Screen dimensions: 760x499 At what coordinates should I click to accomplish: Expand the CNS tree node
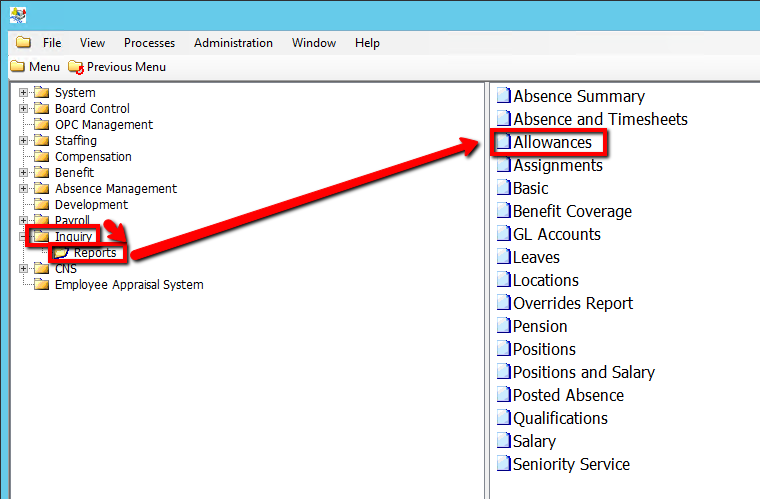pos(23,269)
